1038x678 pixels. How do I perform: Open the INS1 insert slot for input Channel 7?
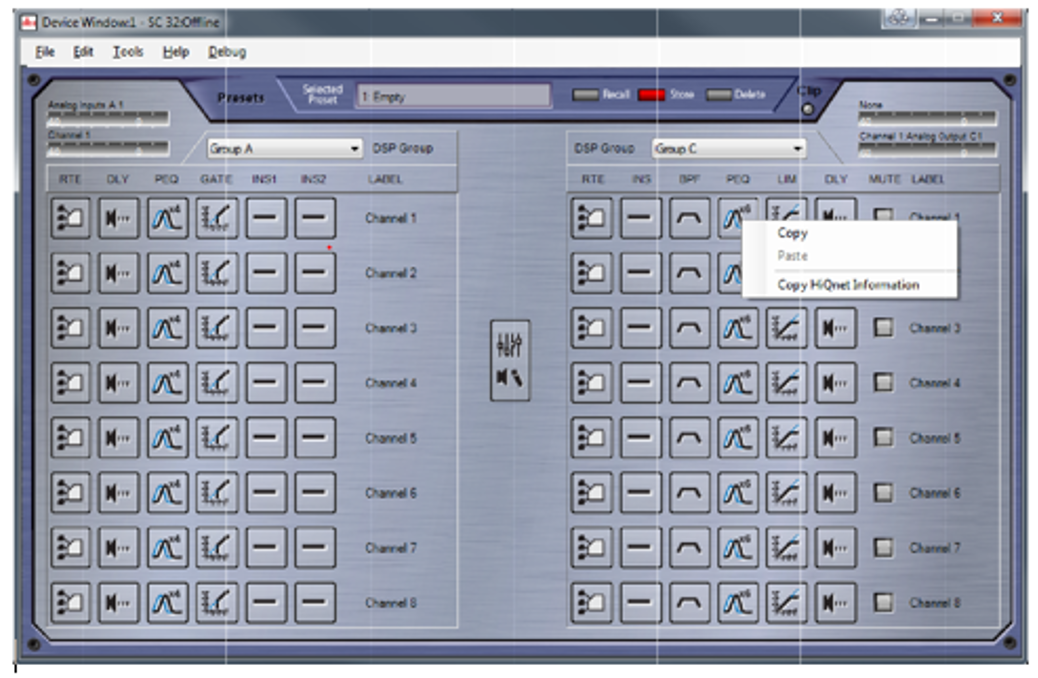(266, 548)
